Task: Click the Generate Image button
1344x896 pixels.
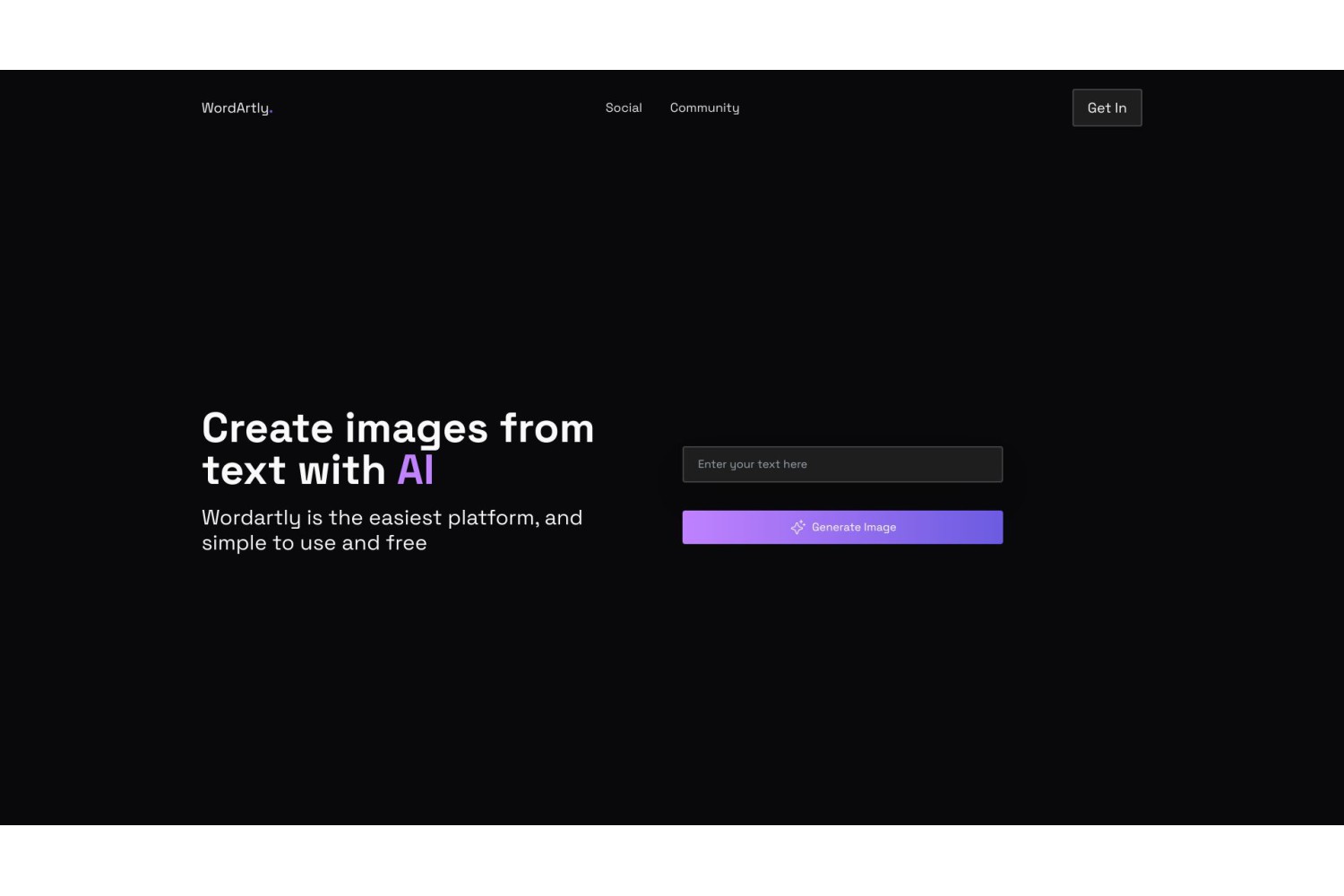Action: point(842,527)
